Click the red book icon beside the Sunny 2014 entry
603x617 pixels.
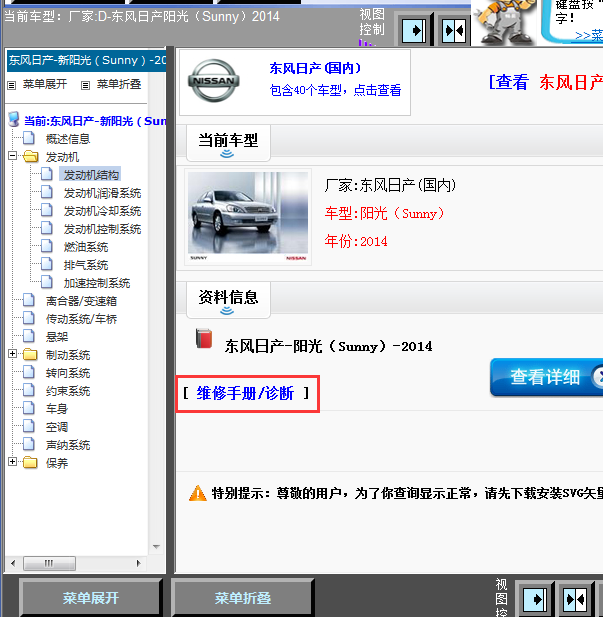(x=204, y=339)
